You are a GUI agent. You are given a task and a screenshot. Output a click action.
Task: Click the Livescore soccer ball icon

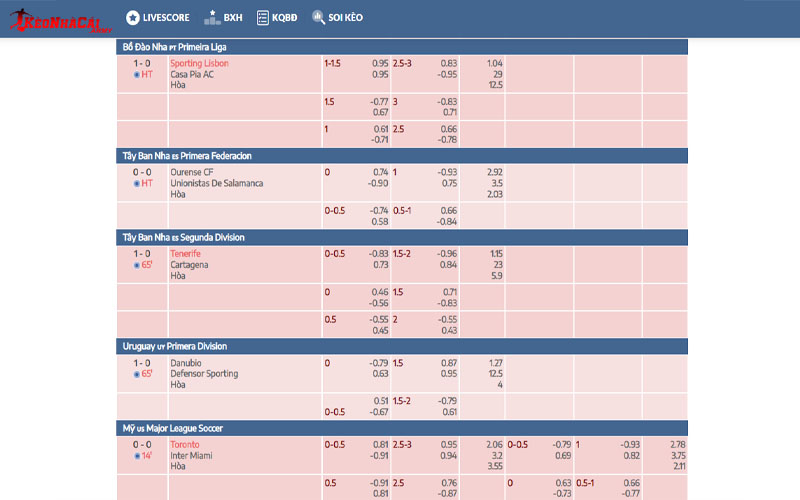point(132,18)
